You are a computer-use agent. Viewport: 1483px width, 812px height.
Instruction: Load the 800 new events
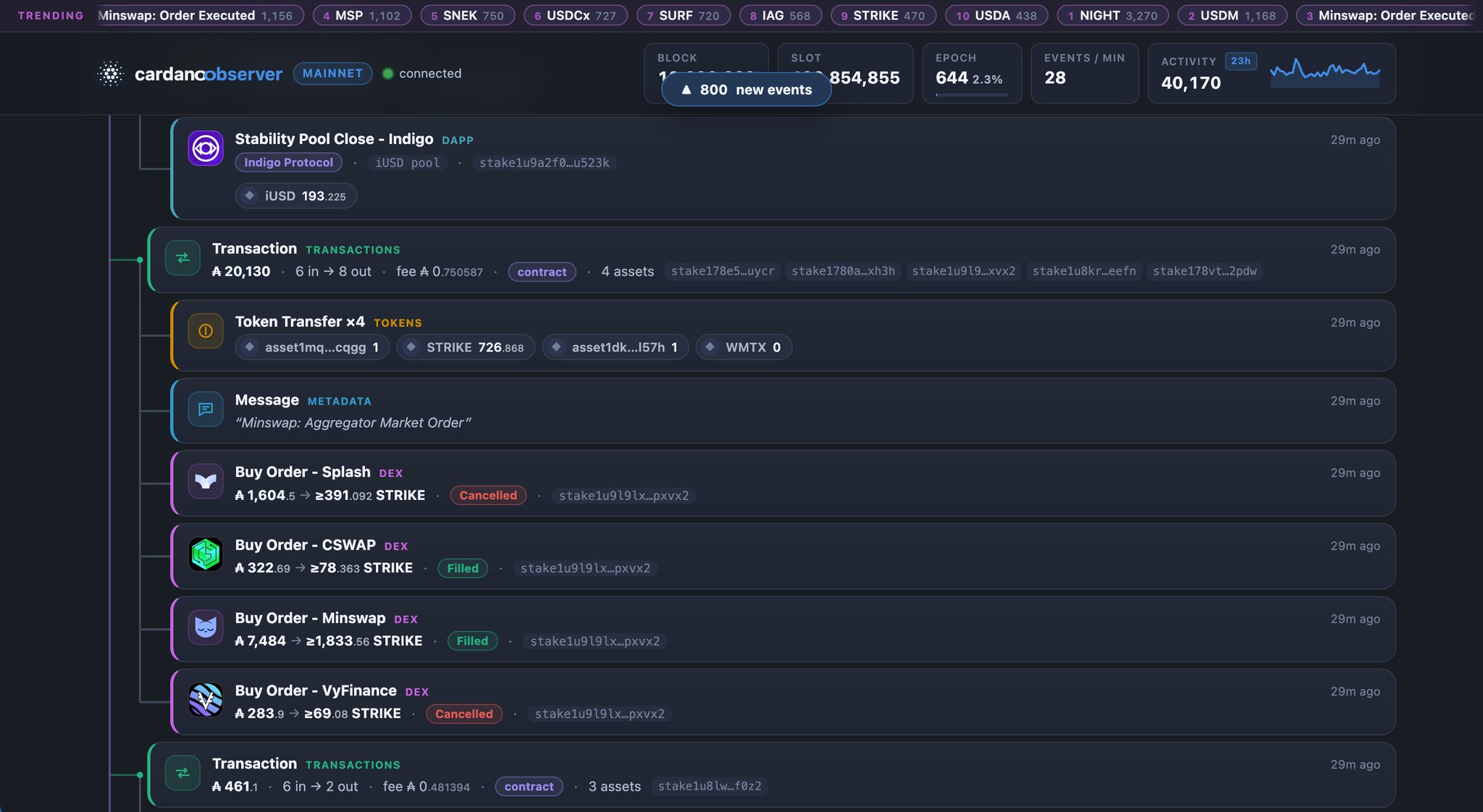pyautogui.click(x=746, y=90)
